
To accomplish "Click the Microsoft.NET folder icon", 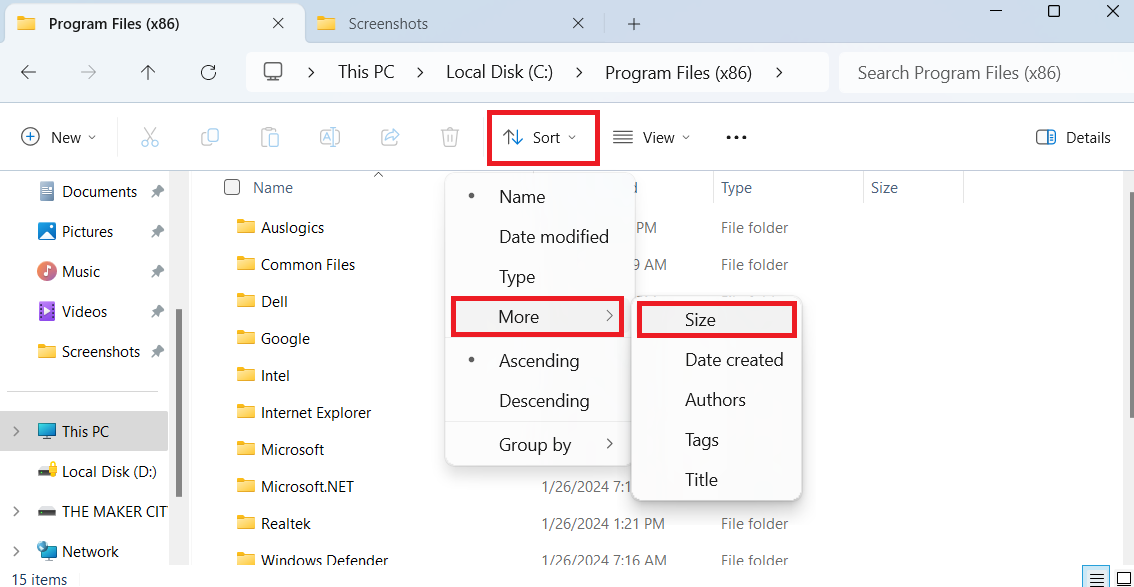I will pyautogui.click(x=246, y=486).
